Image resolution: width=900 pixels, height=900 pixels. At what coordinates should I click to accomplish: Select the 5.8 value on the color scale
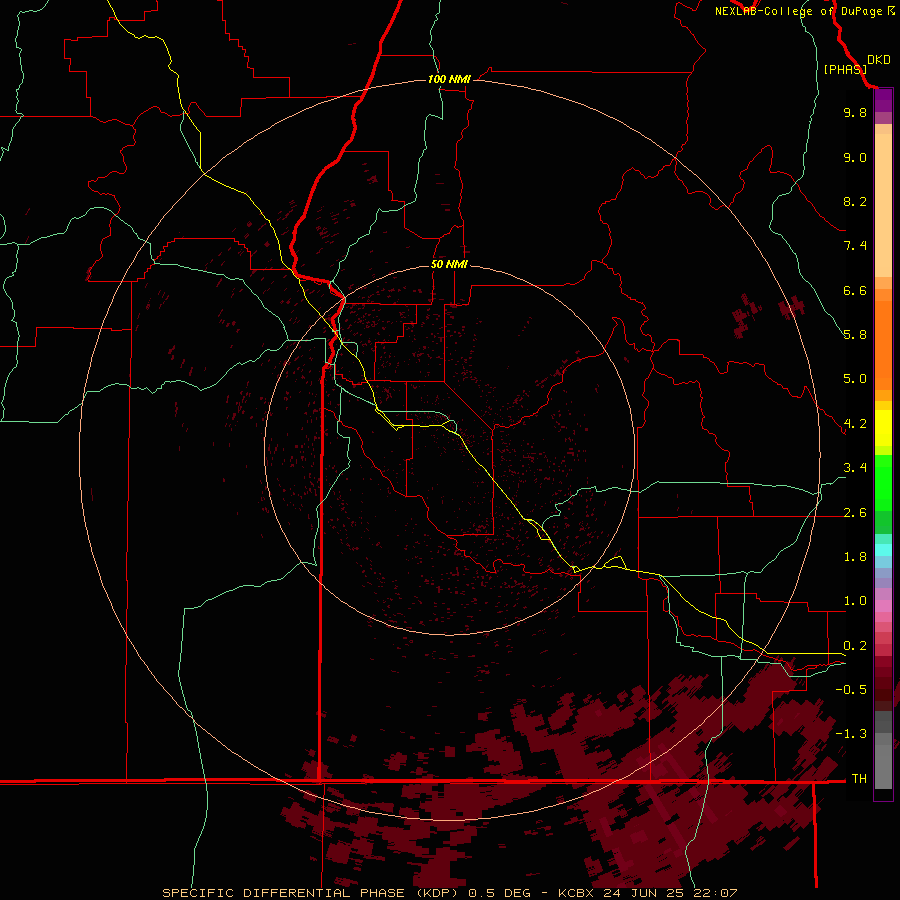[x=855, y=335]
